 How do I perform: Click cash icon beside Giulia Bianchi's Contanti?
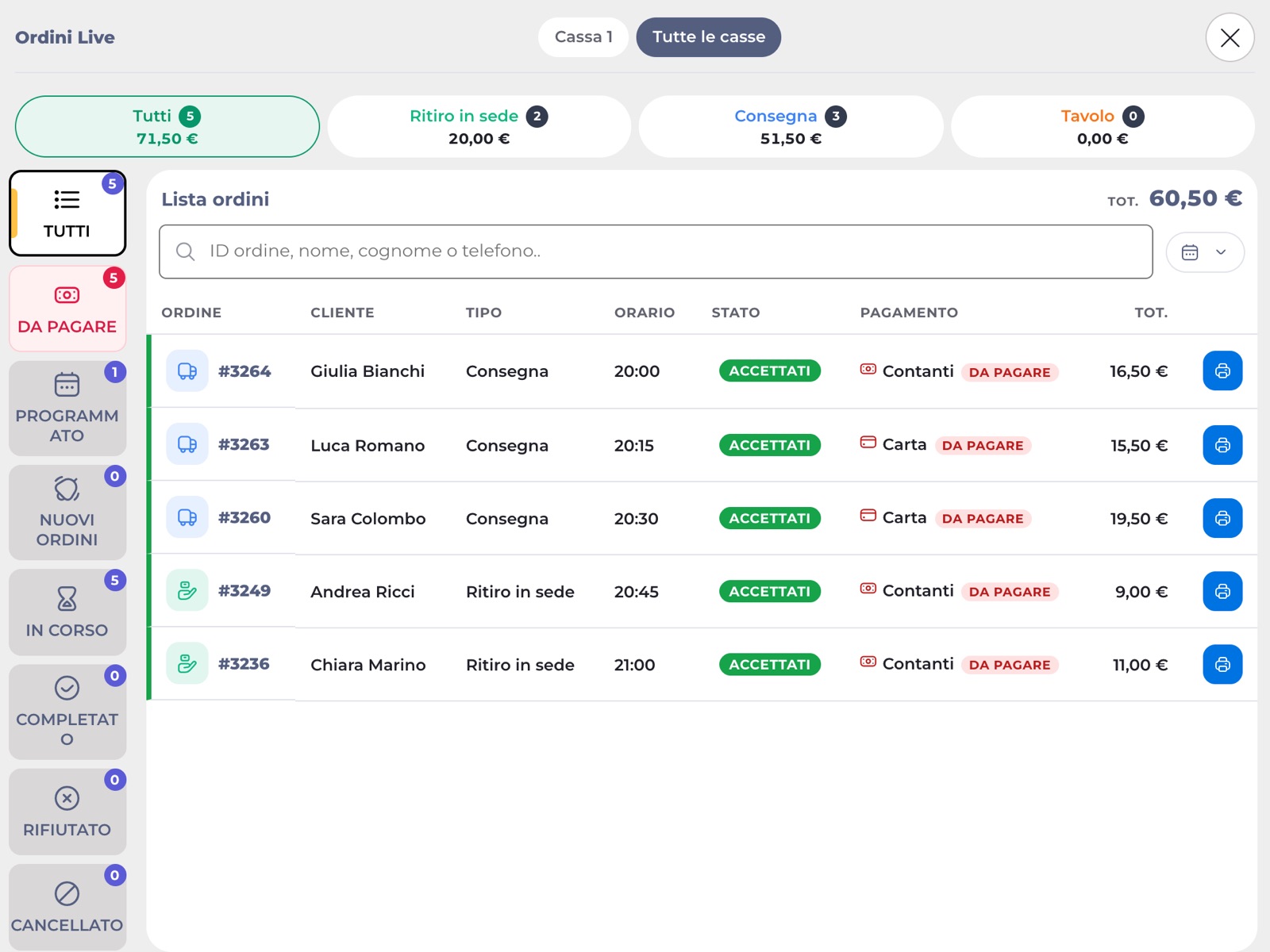pyautogui.click(x=868, y=369)
